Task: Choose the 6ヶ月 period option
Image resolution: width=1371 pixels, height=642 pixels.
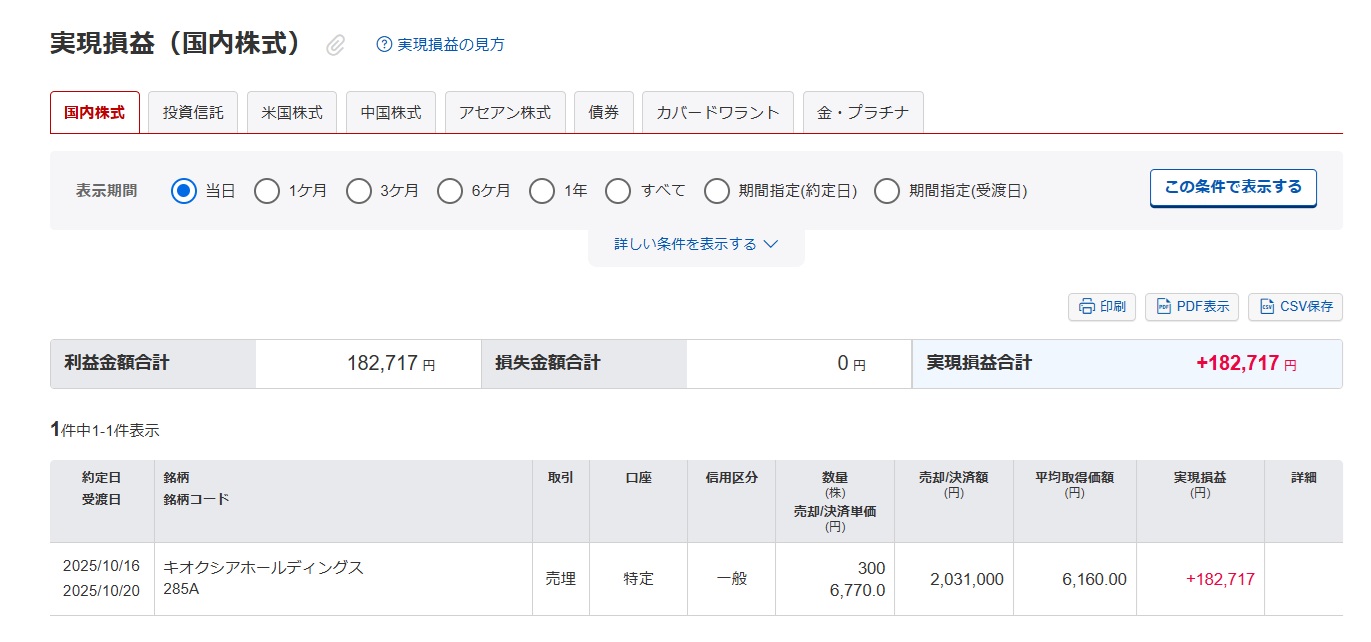Action: point(450,191)
